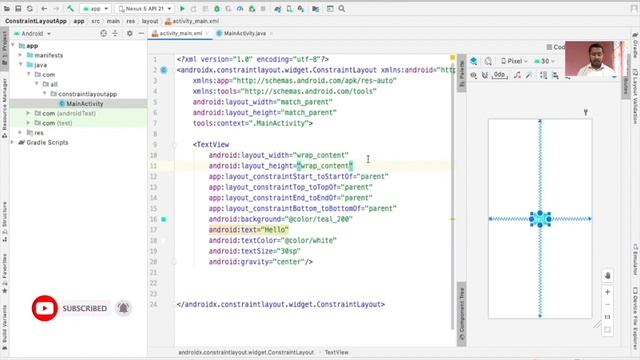Open the API 30 version dropdown
This screenshot has width=640, height=360.
(545, 61)
